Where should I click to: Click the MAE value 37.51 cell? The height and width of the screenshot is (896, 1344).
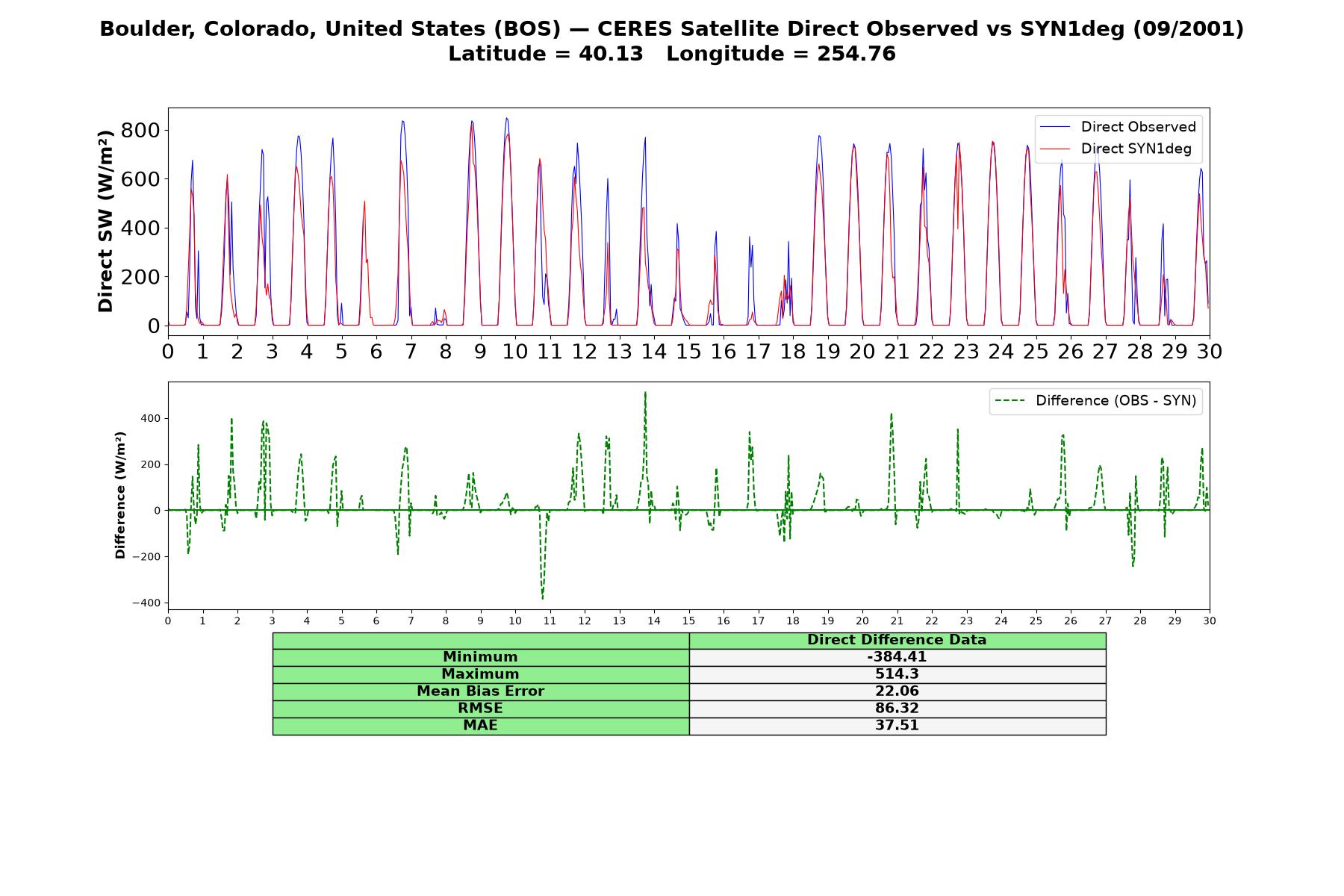pyautogui.click(x=897, y=726)
